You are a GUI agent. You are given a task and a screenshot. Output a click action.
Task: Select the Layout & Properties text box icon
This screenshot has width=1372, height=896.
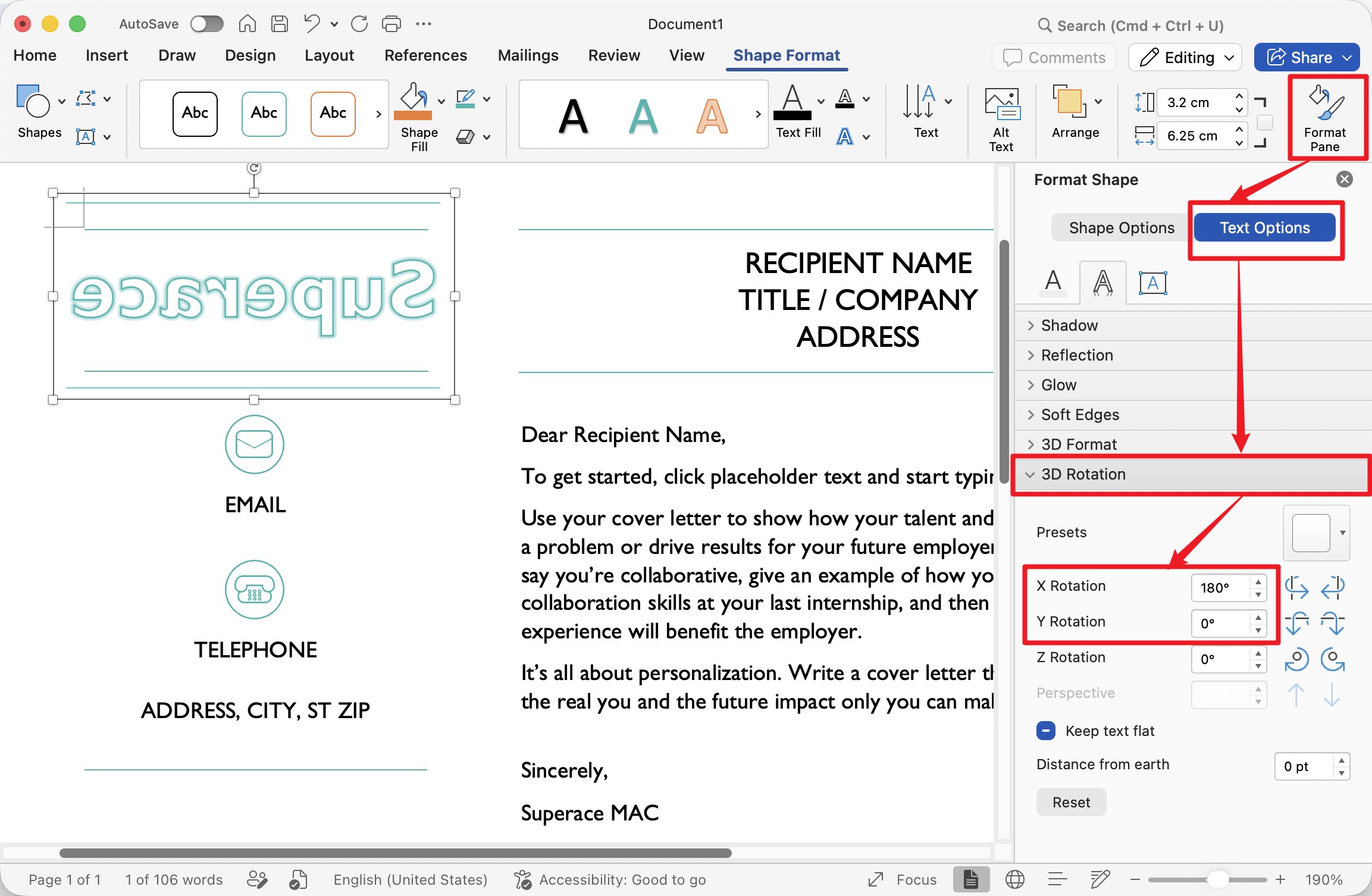click(1152, 283)
